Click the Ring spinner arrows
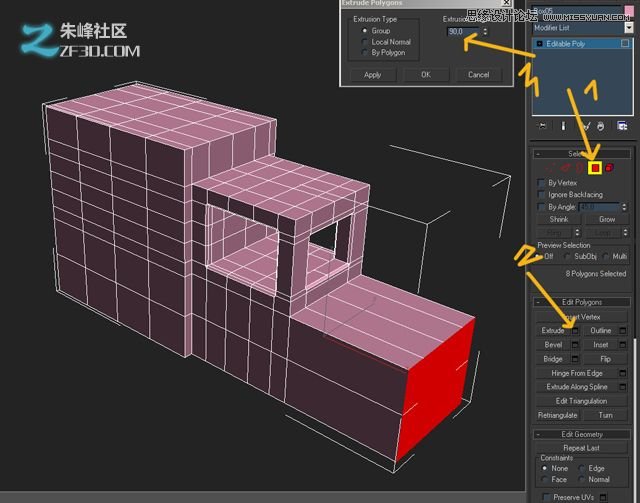This screenshot has height=503, width=640. pos(577,233)
